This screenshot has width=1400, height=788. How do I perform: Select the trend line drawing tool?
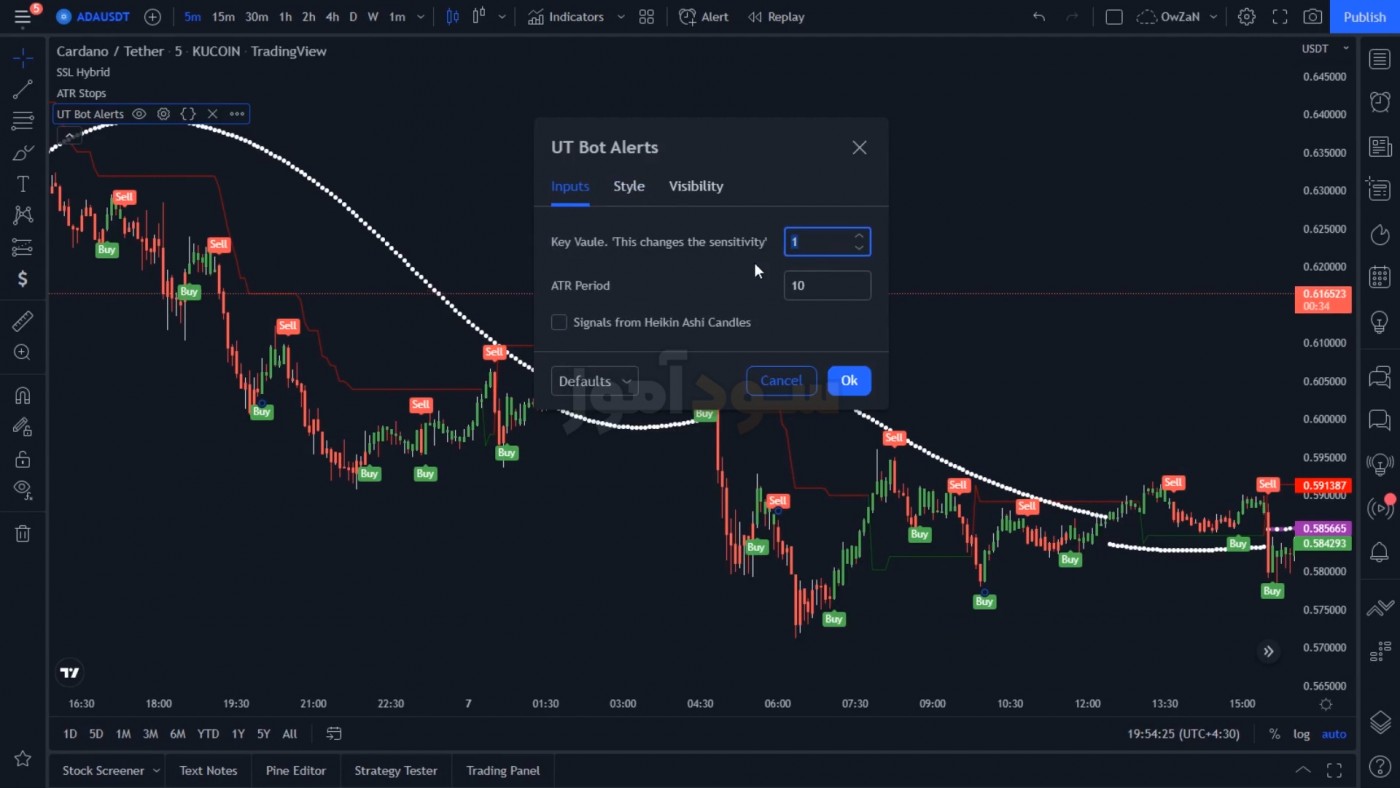pos(22,90)
